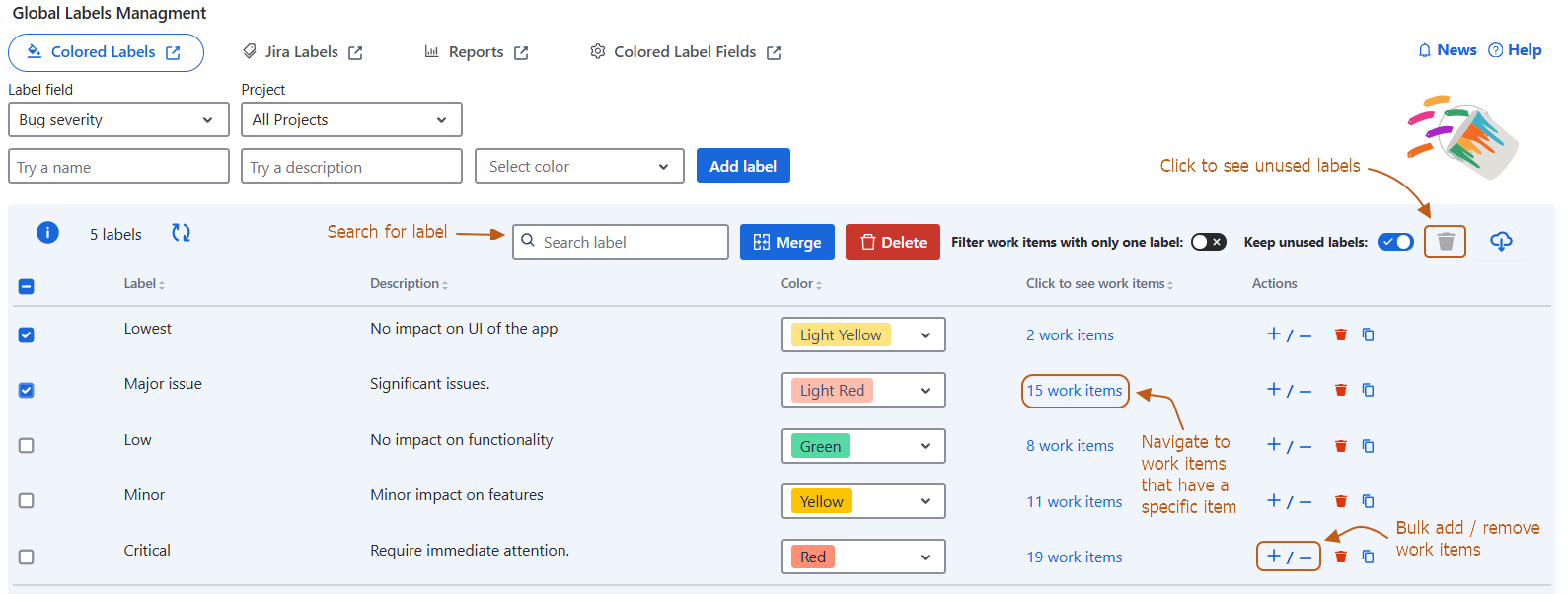Screen dimensions: 1568x594
Task: Click the red Delete button
Action: point(893,242)
